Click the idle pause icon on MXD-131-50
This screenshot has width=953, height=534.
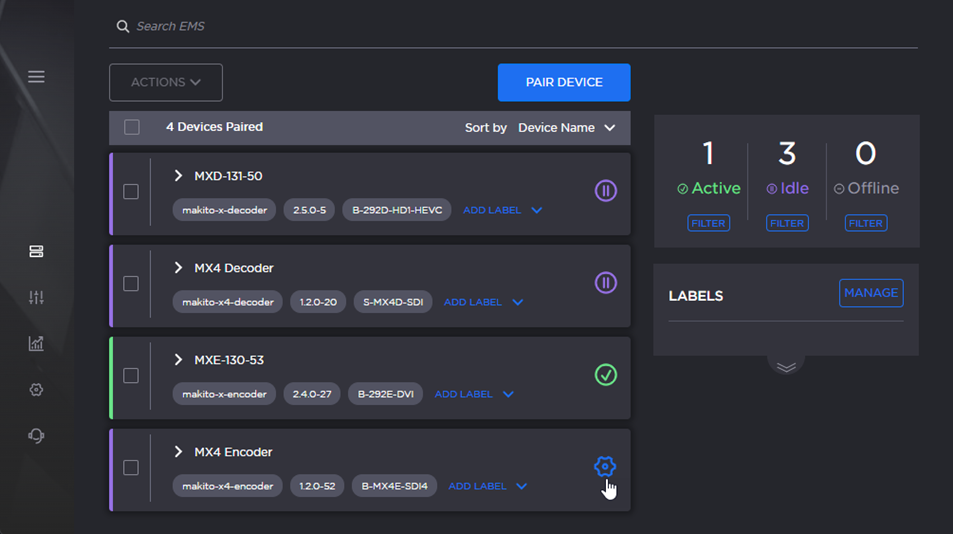pyautogui.click(x=605, y=191)
